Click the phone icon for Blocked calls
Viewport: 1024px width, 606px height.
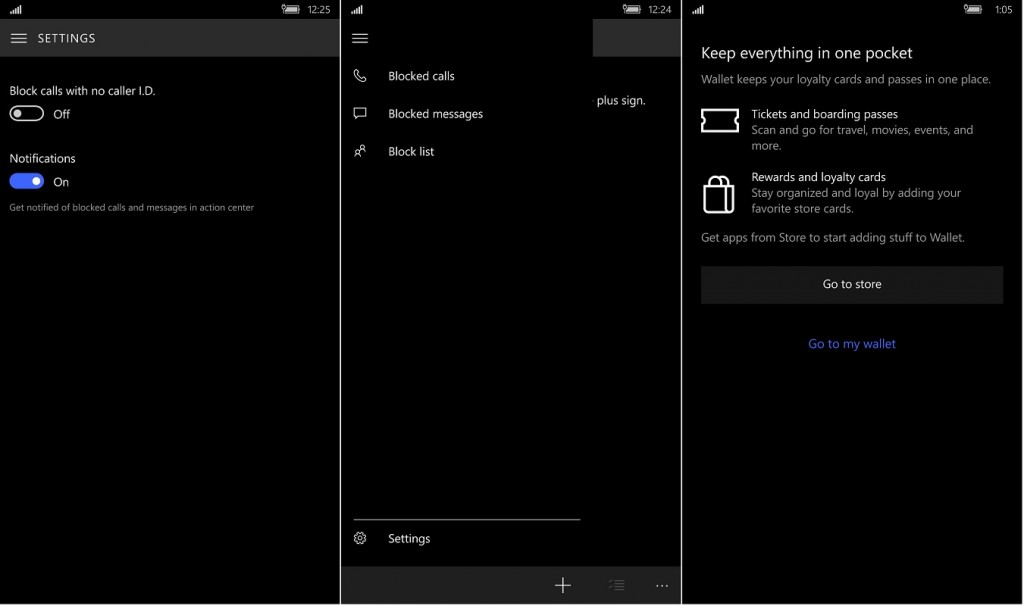click(x=360, y=76)
